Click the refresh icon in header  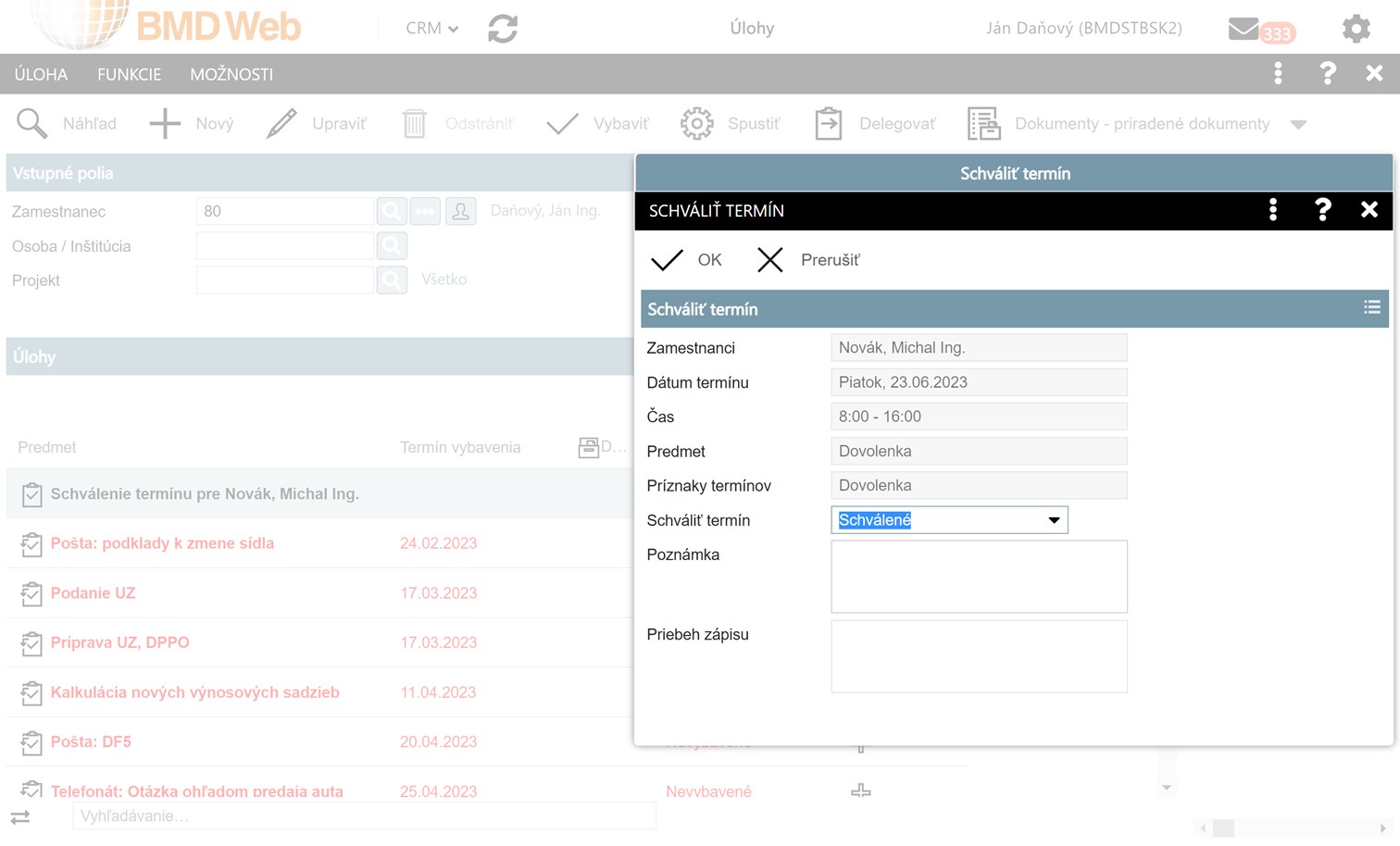pyautogui.click(x=503, y=28)
